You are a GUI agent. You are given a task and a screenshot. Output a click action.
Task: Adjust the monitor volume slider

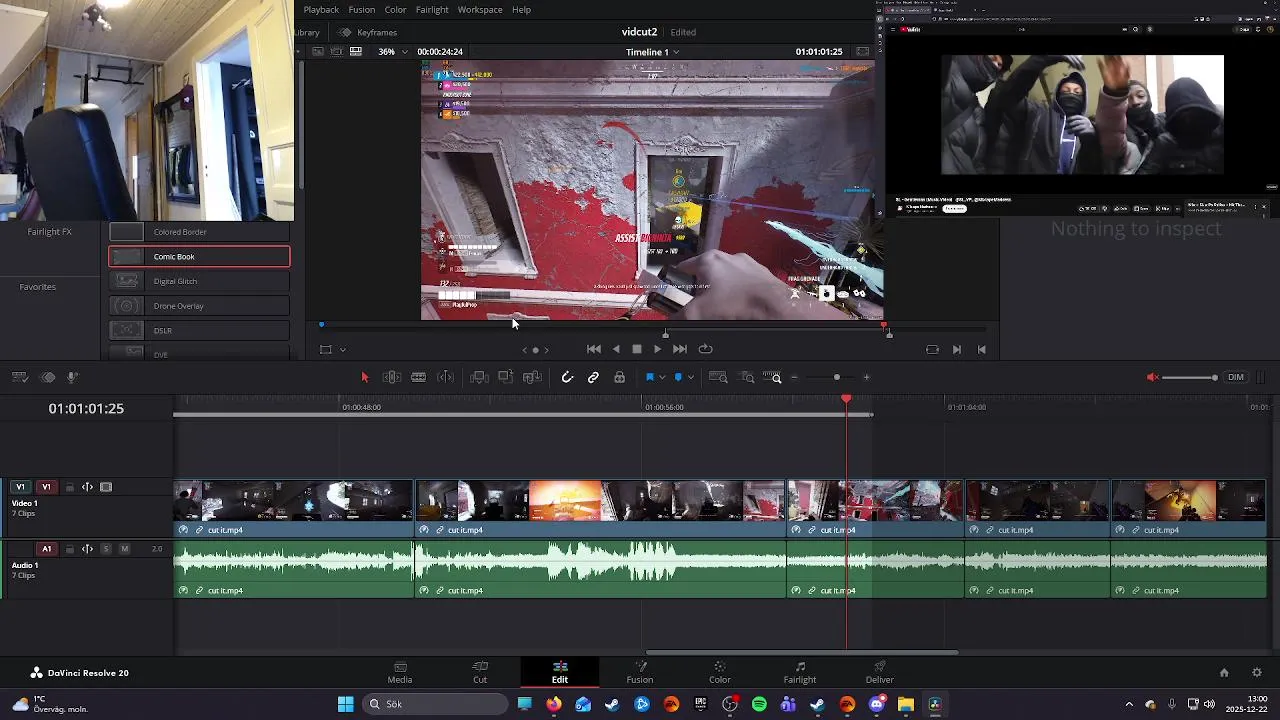[1190, 377]
